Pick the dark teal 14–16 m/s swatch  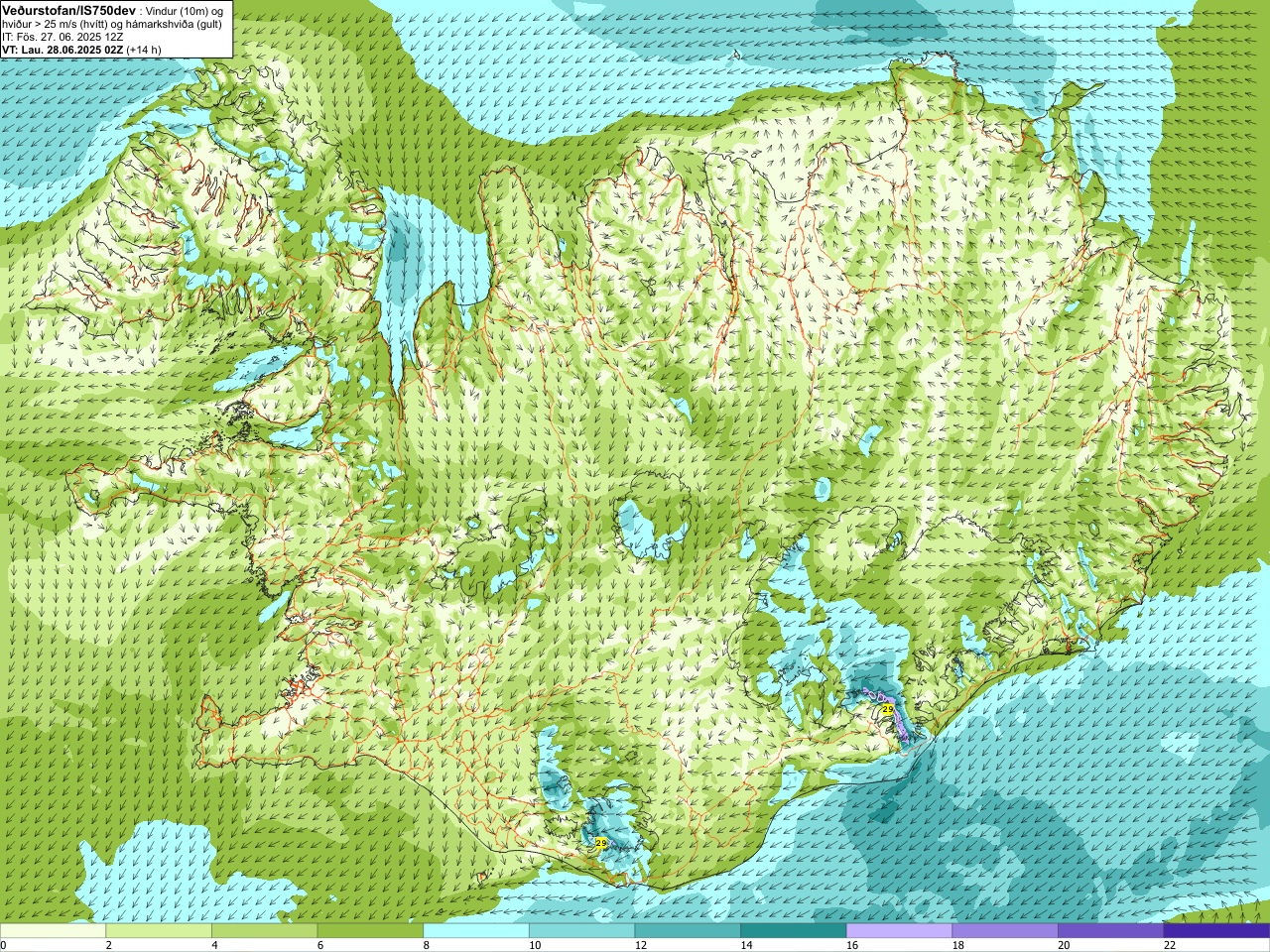794,931
